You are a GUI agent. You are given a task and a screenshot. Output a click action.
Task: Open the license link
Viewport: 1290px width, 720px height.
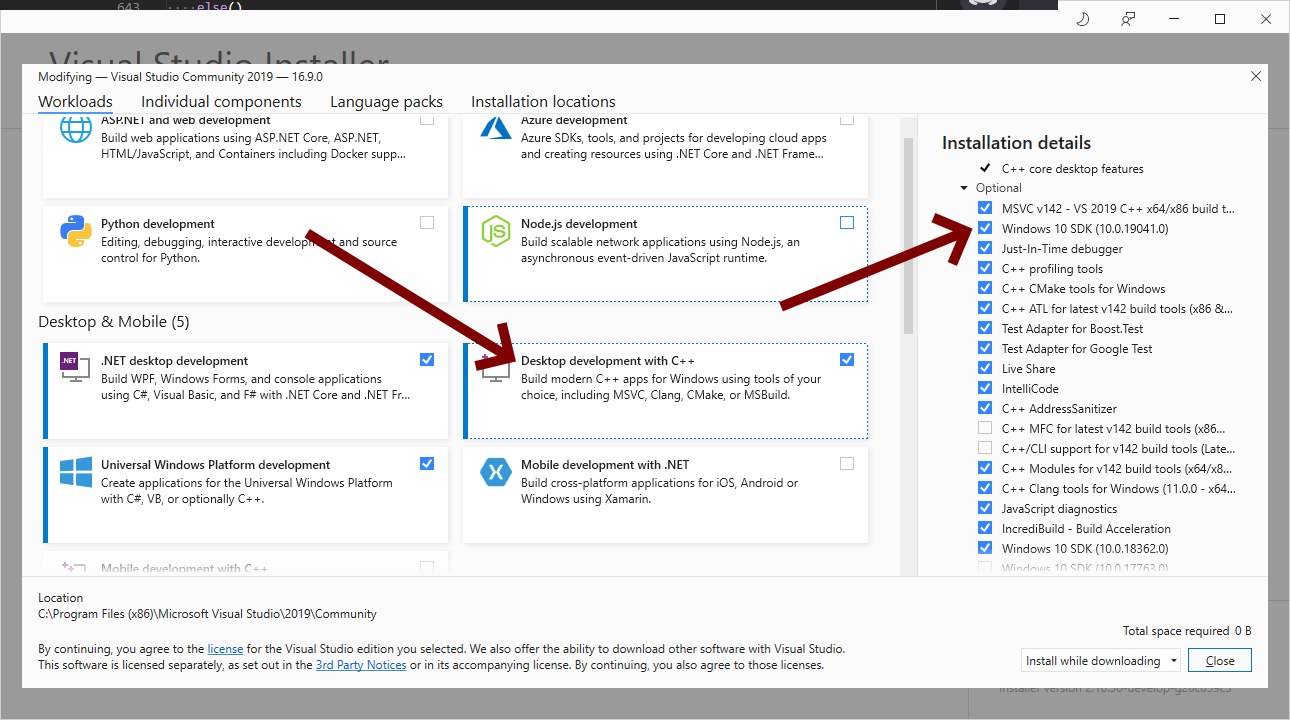coord(225,649)
